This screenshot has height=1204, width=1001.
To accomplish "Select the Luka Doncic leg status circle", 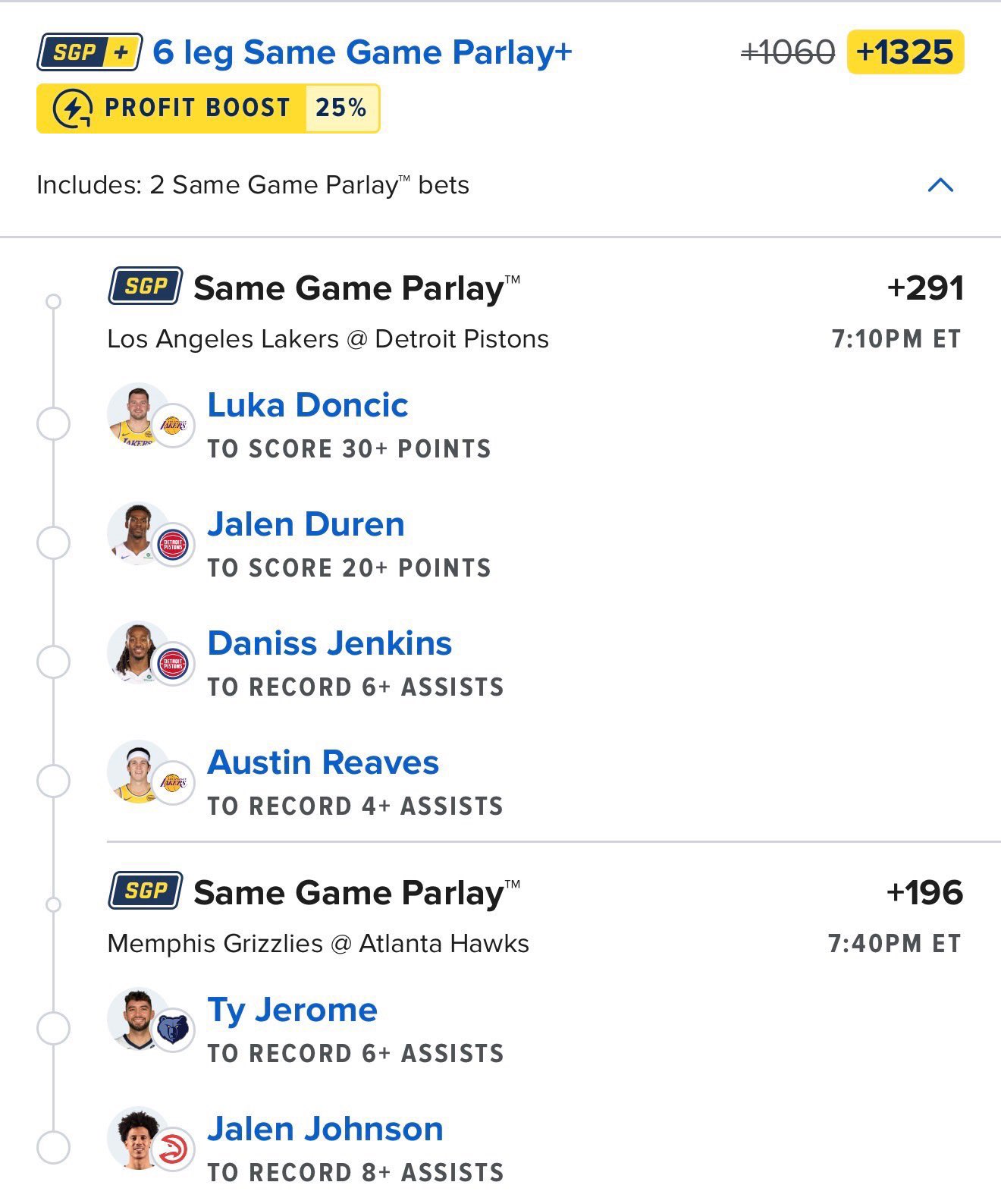I will pos(53,423).
